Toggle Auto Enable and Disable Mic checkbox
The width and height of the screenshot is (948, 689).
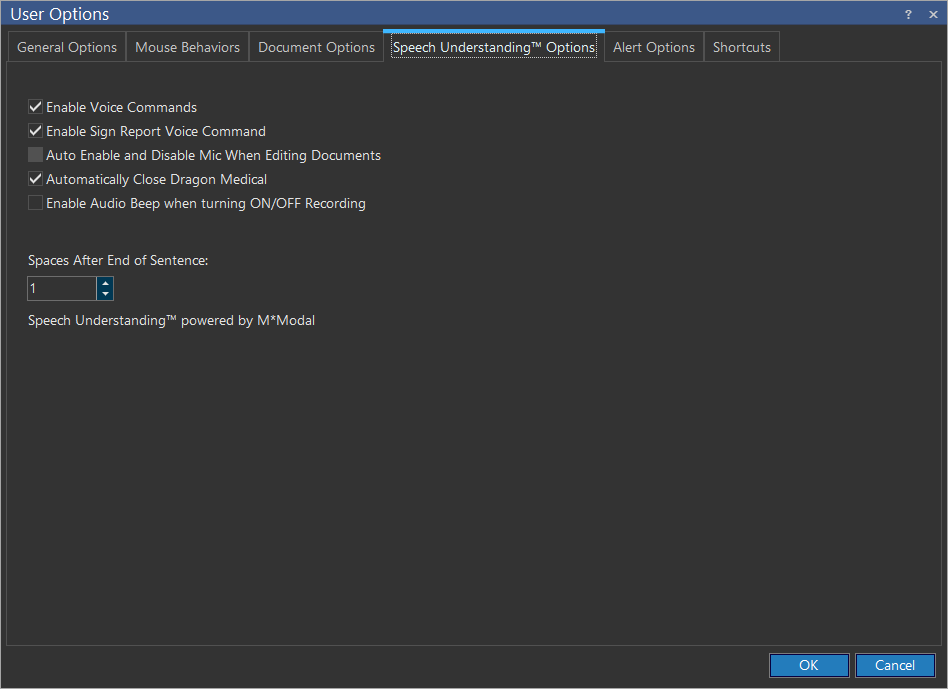[x=36, y=155]
